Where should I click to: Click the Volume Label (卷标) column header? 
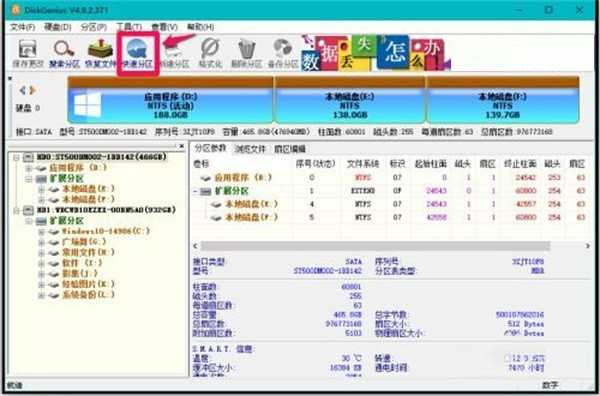pyautogui.click(x=201, y=164)
